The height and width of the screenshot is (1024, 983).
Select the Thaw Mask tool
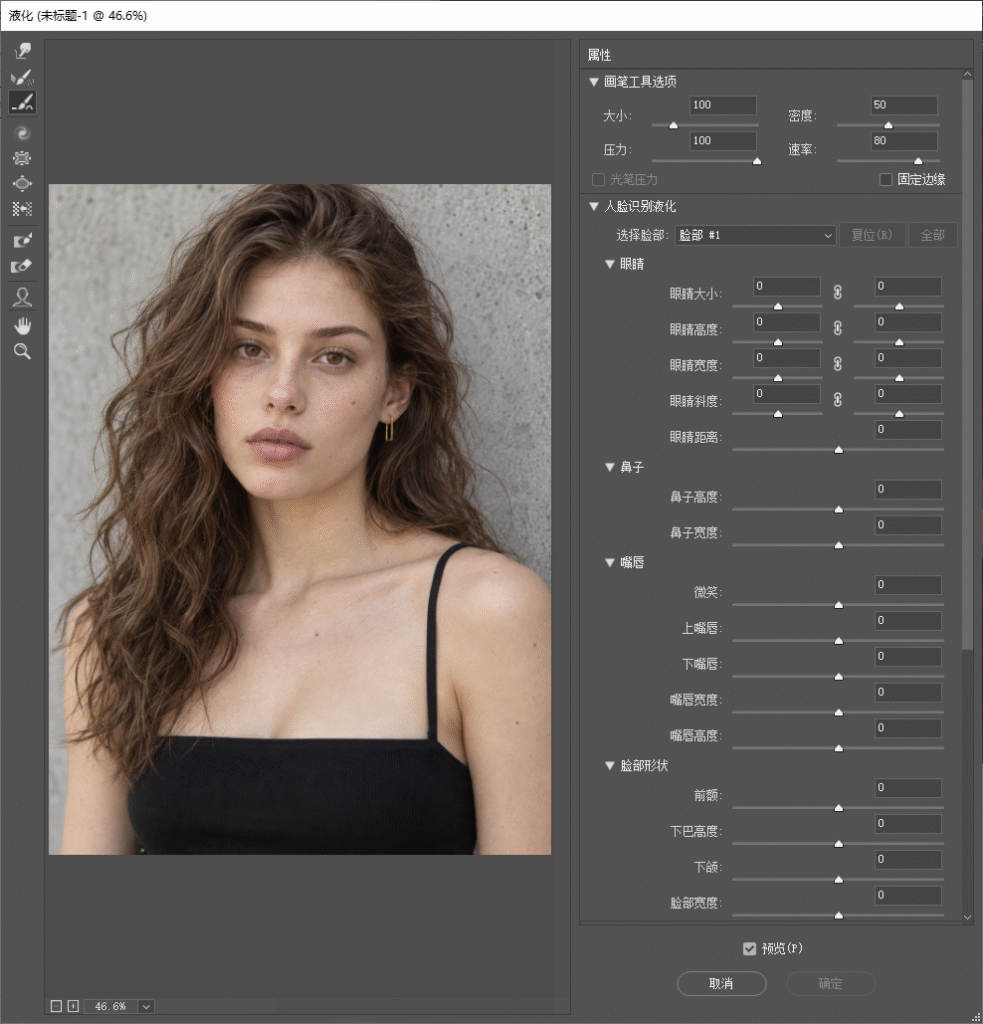tap(22, 266)
